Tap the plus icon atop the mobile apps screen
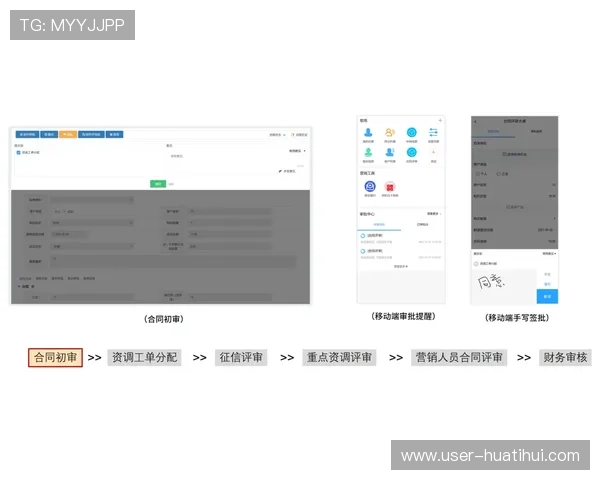The image size is (600, 480). pos(440,120)
